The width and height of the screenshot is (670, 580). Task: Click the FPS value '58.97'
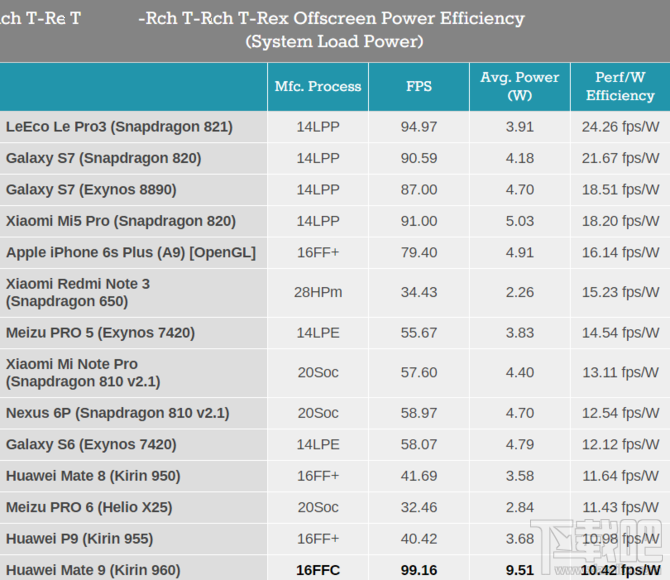point(419,413)
